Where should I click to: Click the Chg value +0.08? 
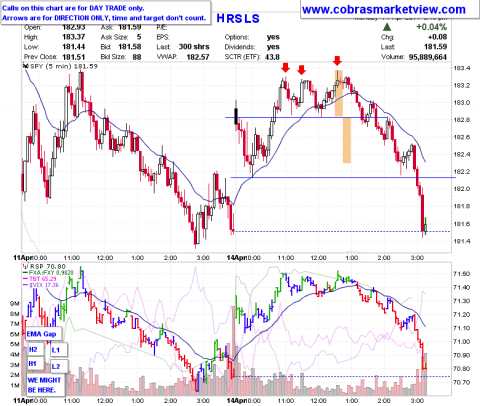coord(438,37)
